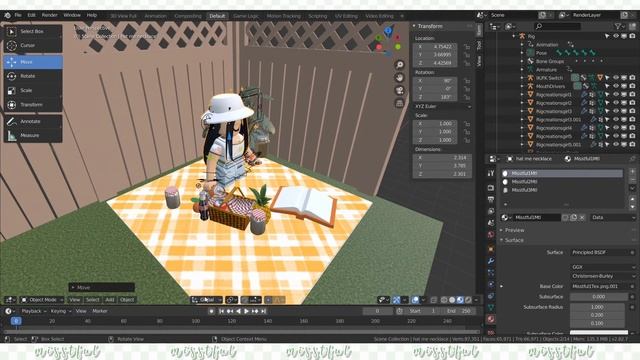Image resolution: width=640 pixels, height=360 pixels.
Task: Switch to solid viewport shading
Action: tap(452, 300)
